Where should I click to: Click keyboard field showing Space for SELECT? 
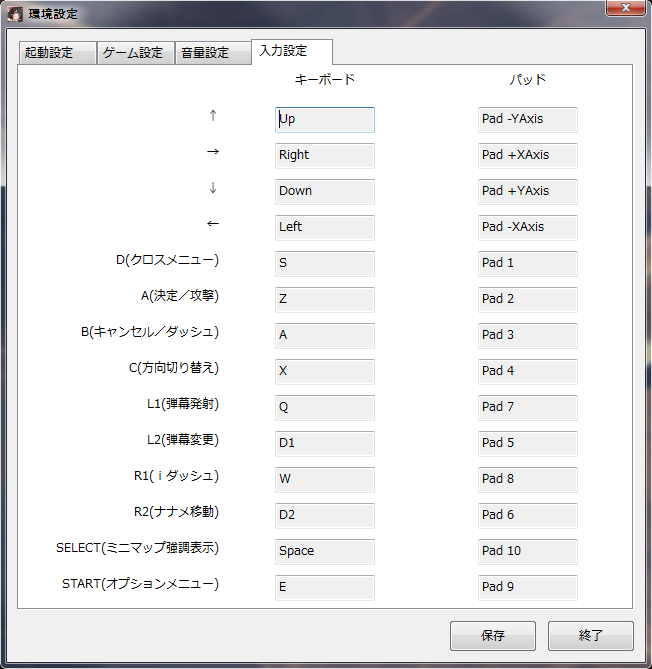[324, 551]
